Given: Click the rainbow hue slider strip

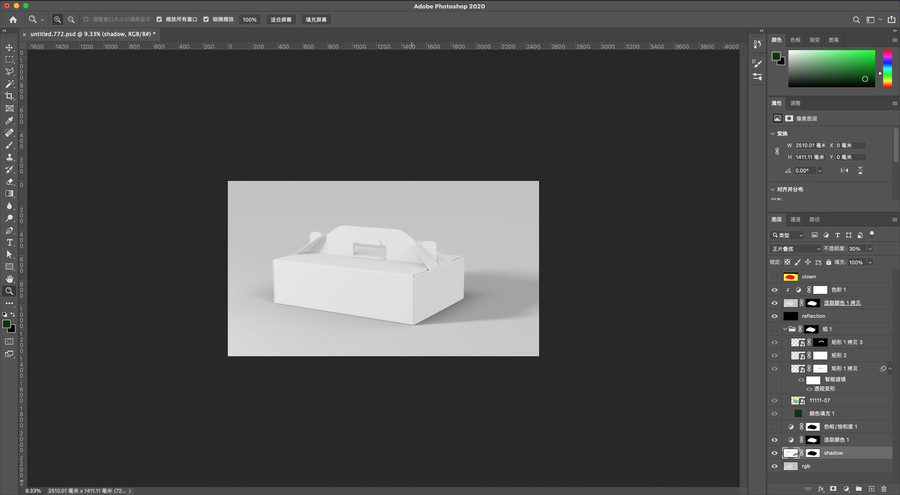Looking at the screenshot, I should 887,68.
